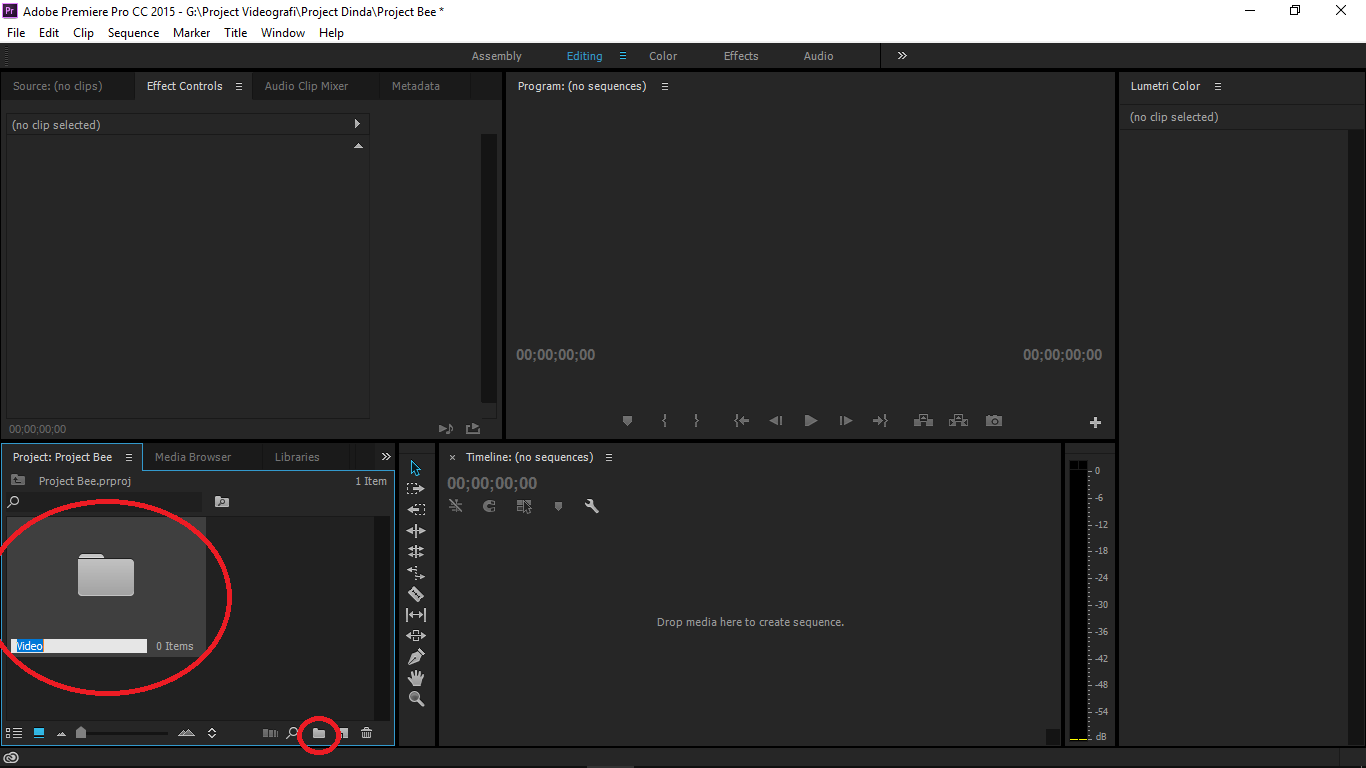Expand arrow beside no clip selected

pyautogui.click(x=357, y=124)
